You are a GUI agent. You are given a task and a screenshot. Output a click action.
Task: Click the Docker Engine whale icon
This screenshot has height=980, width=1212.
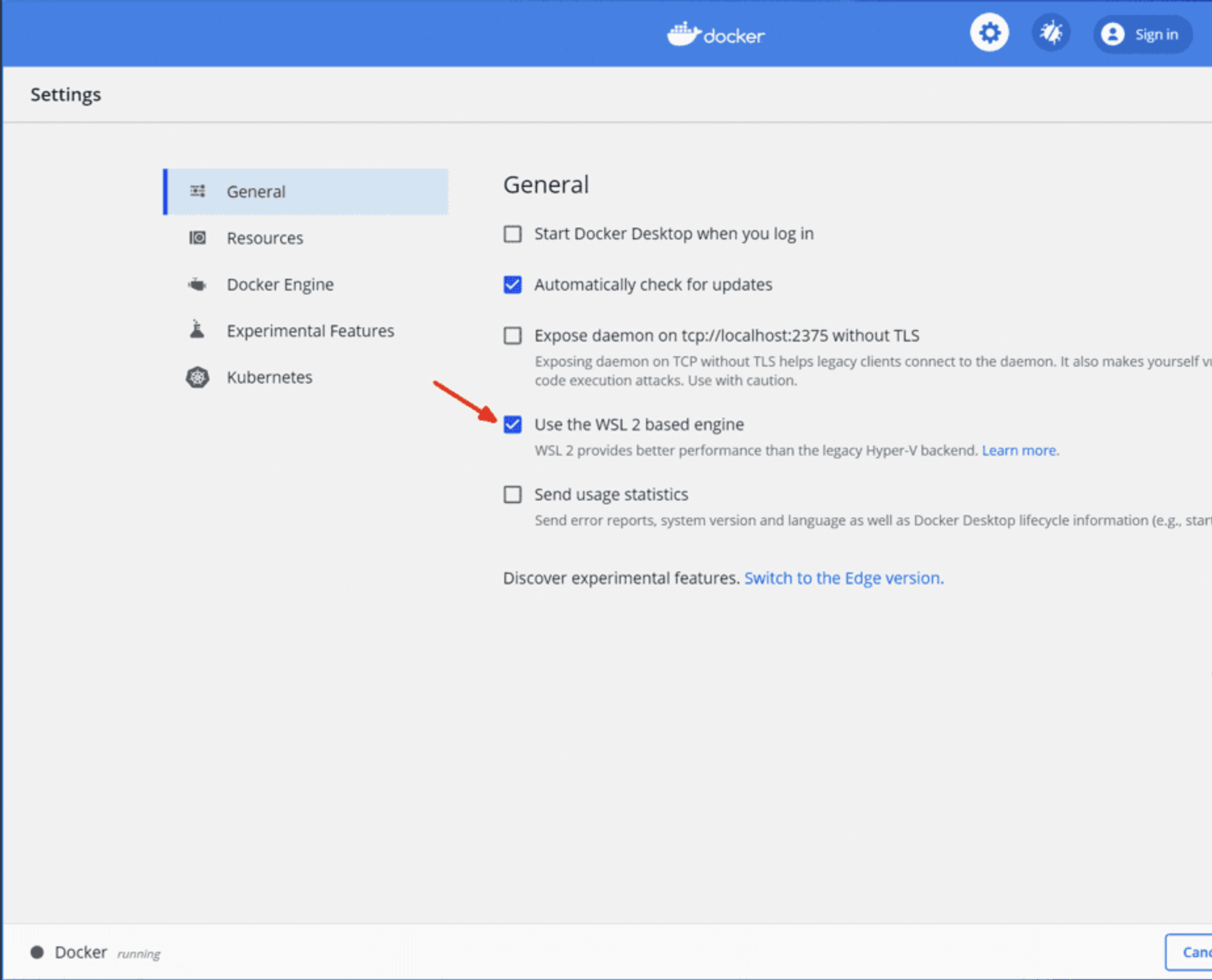click(197, 284)
